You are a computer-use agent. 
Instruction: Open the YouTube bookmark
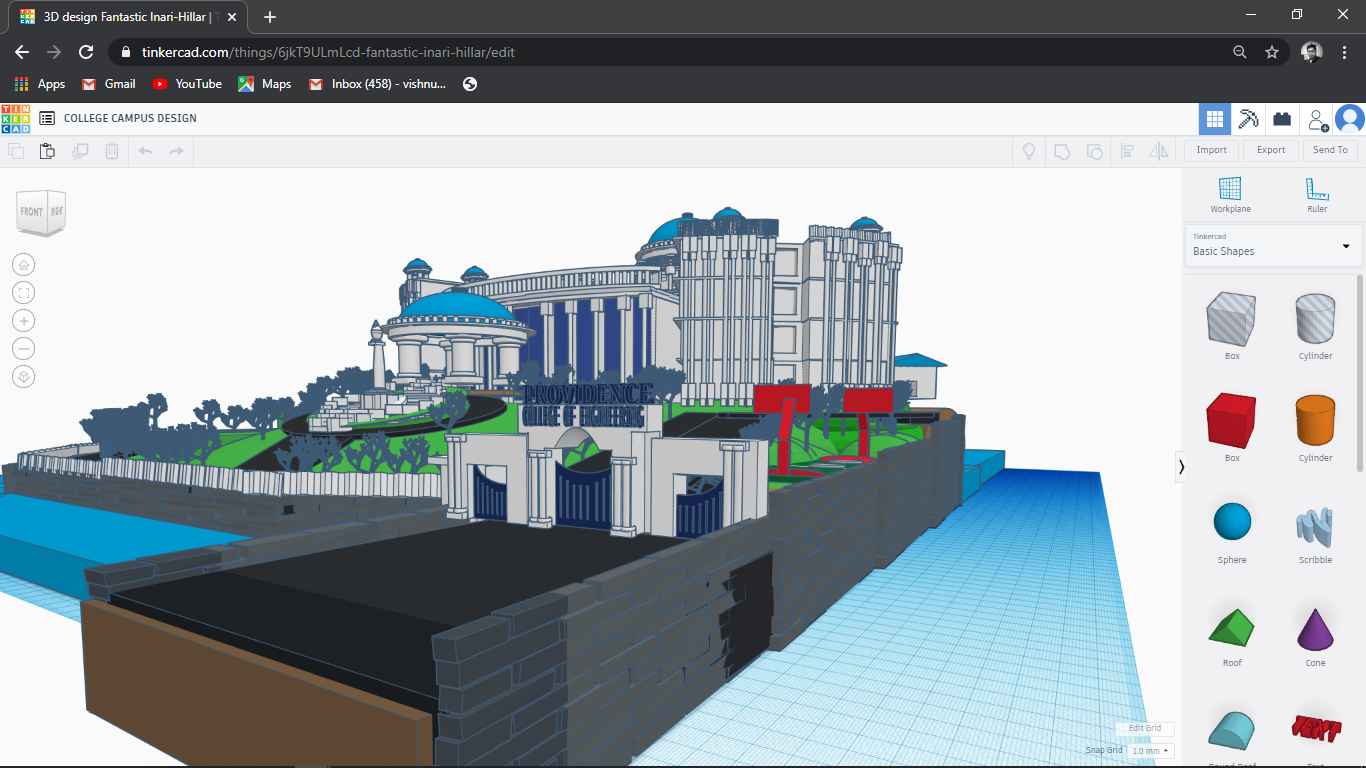coord(188,84)
